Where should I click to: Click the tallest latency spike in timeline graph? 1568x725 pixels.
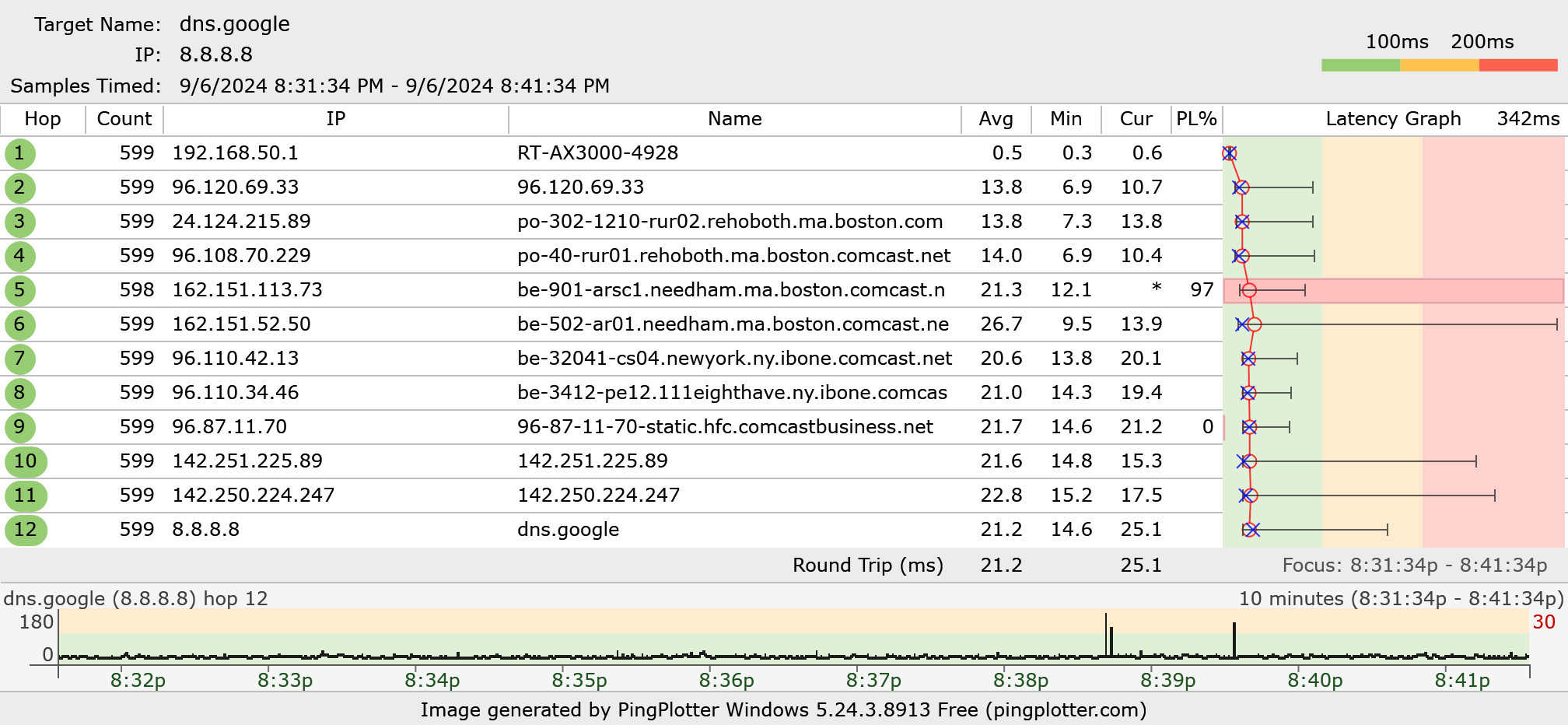(x=1106, y=635)
